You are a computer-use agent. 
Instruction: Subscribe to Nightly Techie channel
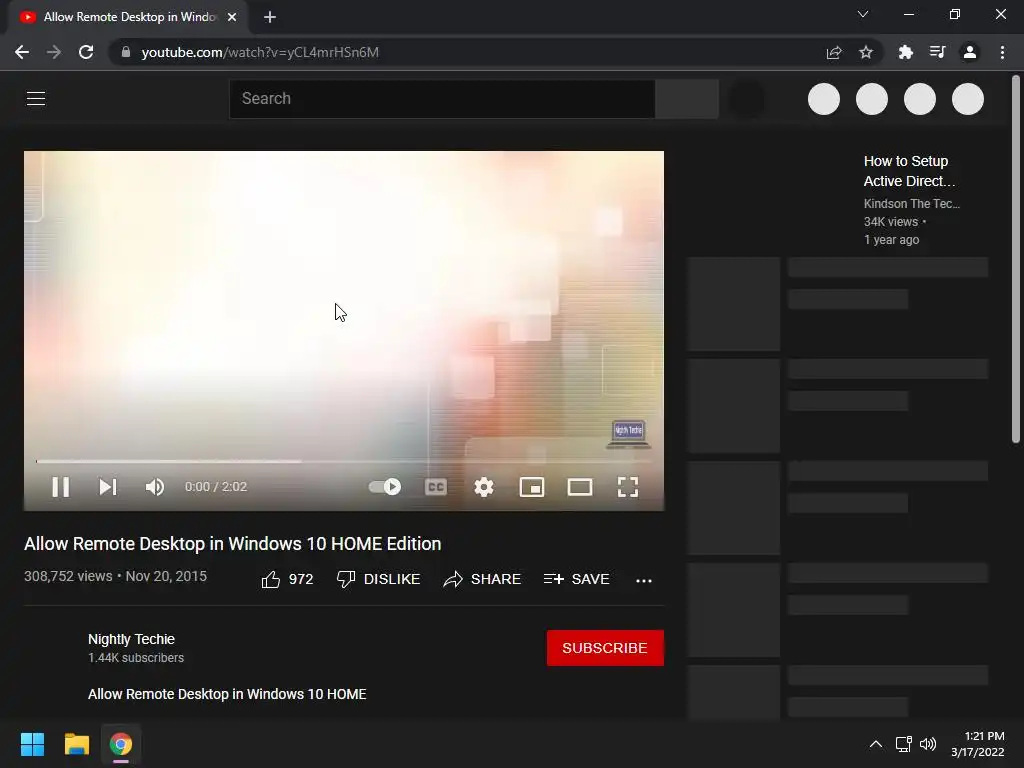605,648
